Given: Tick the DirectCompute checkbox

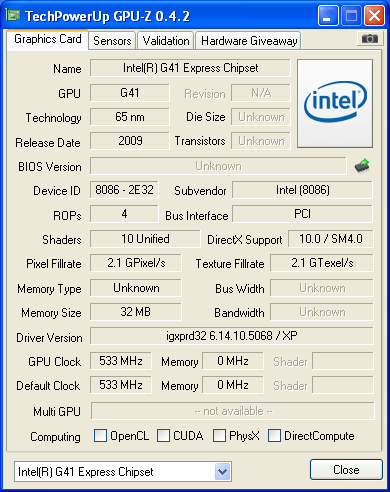Looking at the screenshot, I should (274, 436).
